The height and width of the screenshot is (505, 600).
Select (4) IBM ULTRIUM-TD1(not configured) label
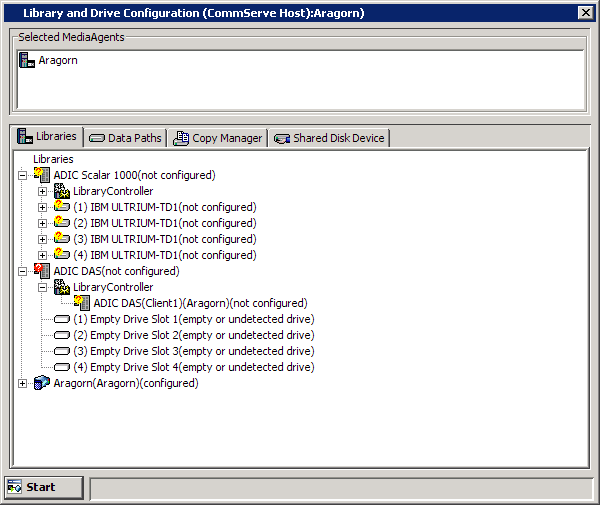pos(165,255)
